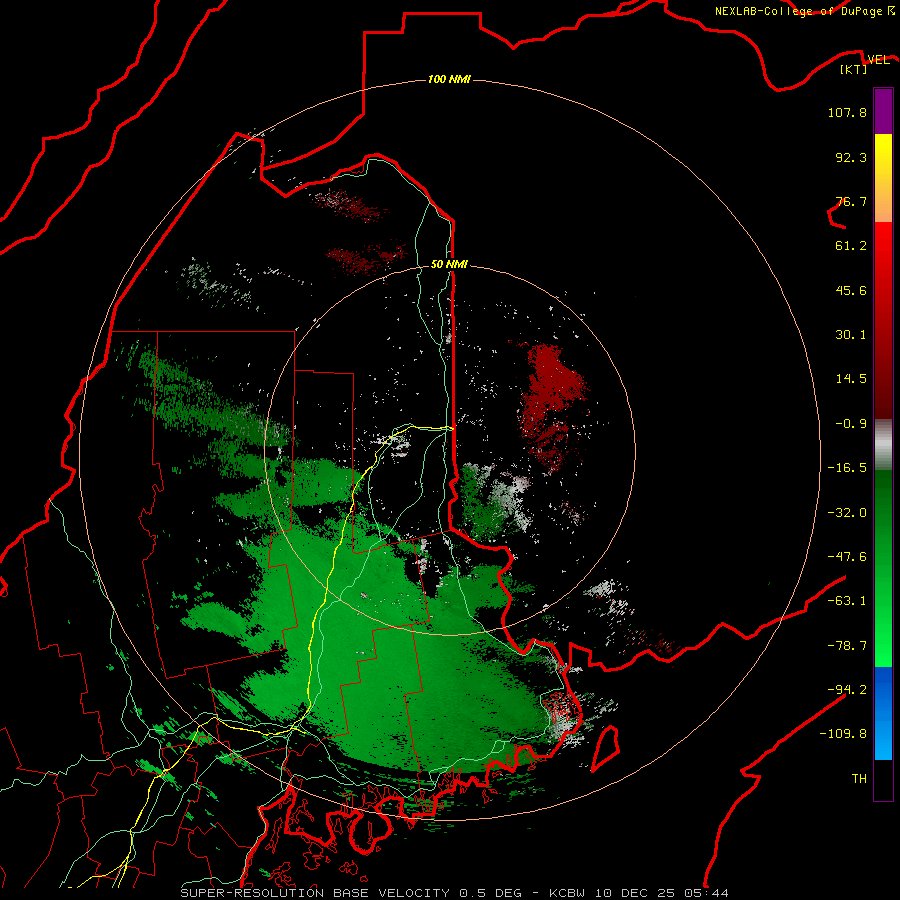The width and height of the screenshot is (900, 900).
Task: Click the 45.6 value on velocity scale
Action: click(x=851, y=290)
